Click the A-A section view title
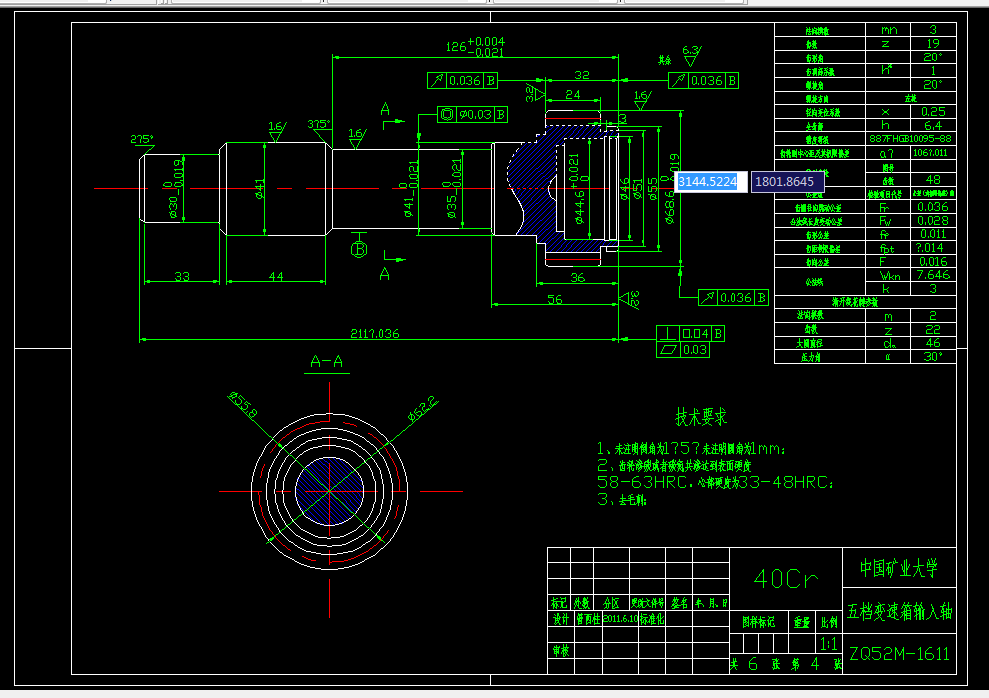This screenshot has height=698, width=989. coord(327,361)
